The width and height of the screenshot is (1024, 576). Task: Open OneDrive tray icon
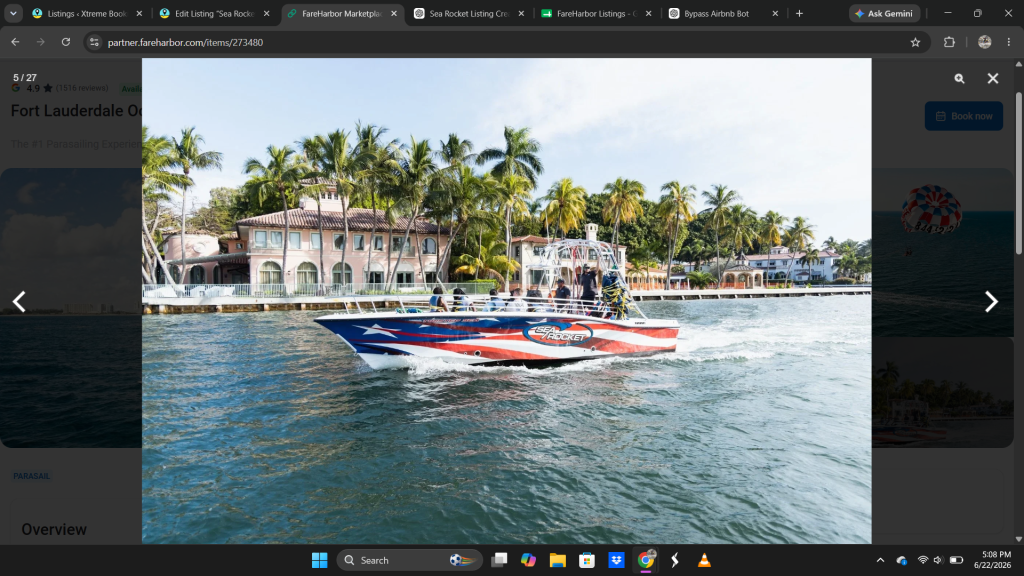(x=902, y=560)
